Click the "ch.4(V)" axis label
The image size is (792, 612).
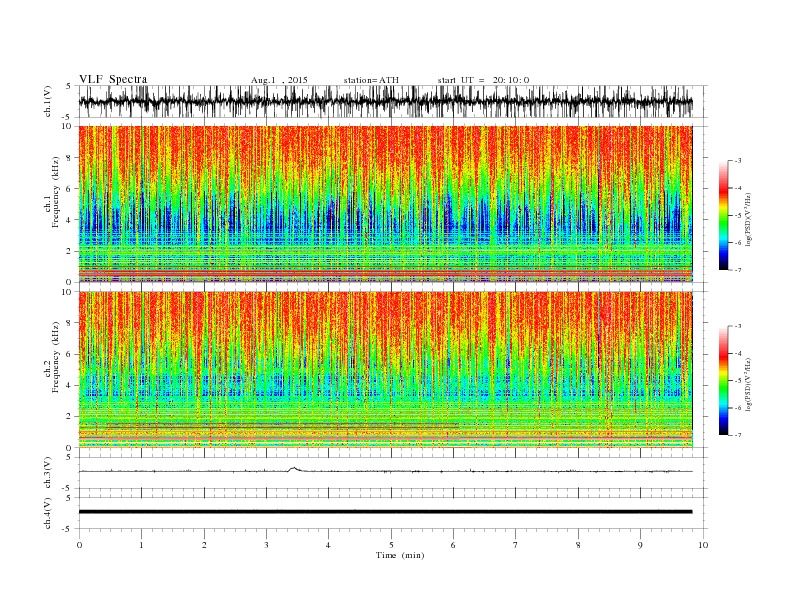tap(47, 513)
